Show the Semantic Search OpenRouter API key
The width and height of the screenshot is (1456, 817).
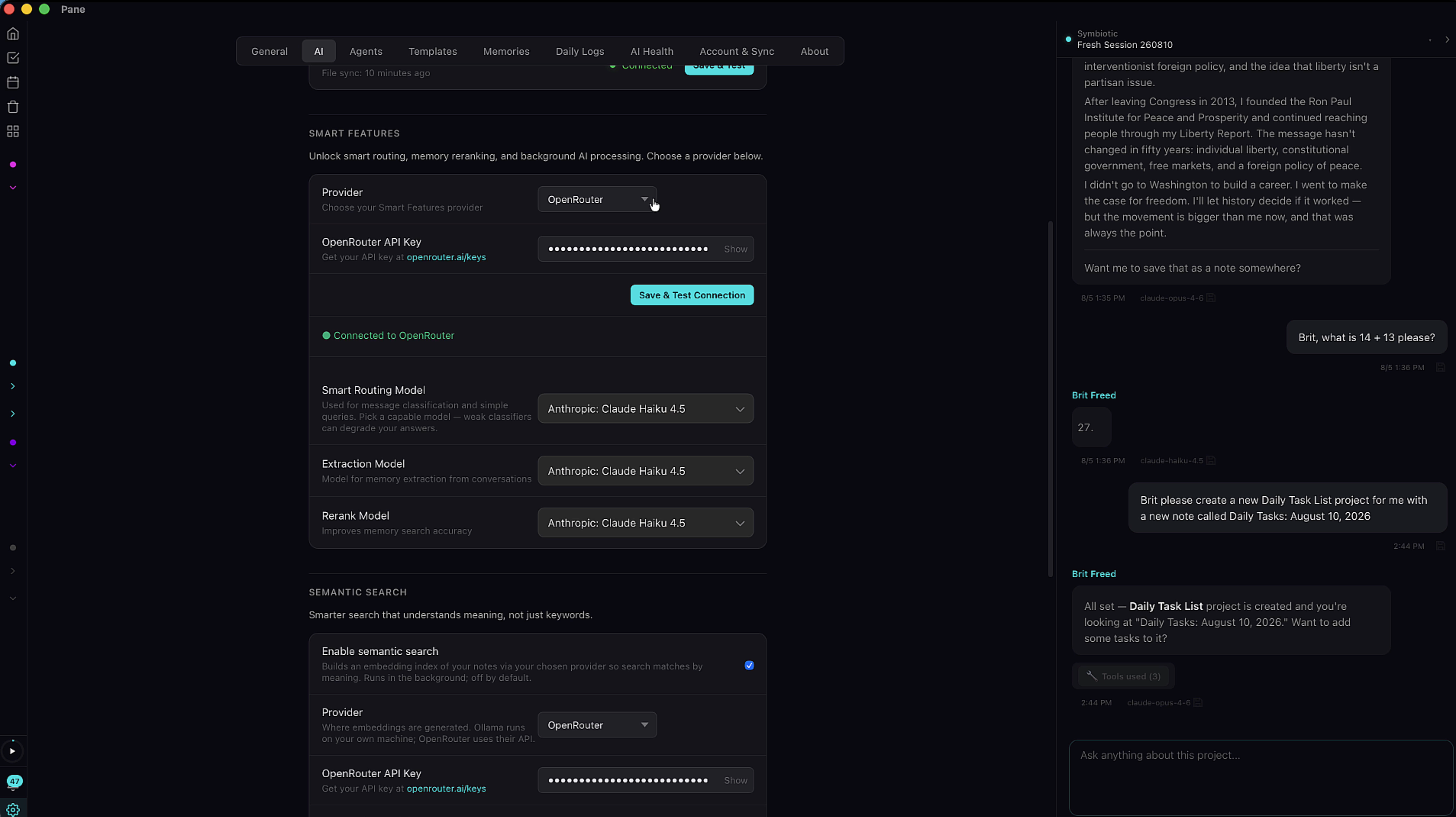click(735, 780)
